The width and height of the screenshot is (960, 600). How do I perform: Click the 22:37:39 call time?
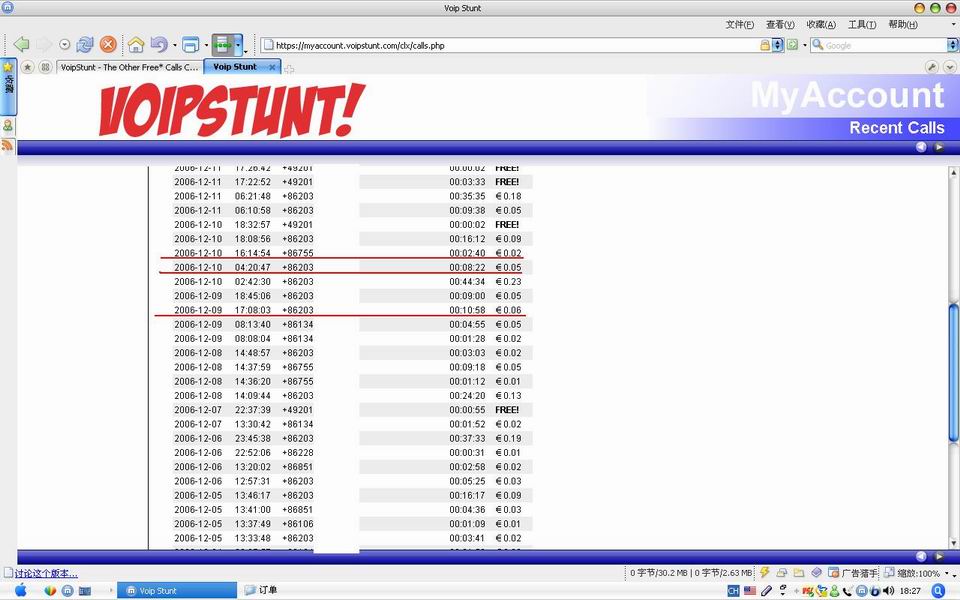click(252, 410)
